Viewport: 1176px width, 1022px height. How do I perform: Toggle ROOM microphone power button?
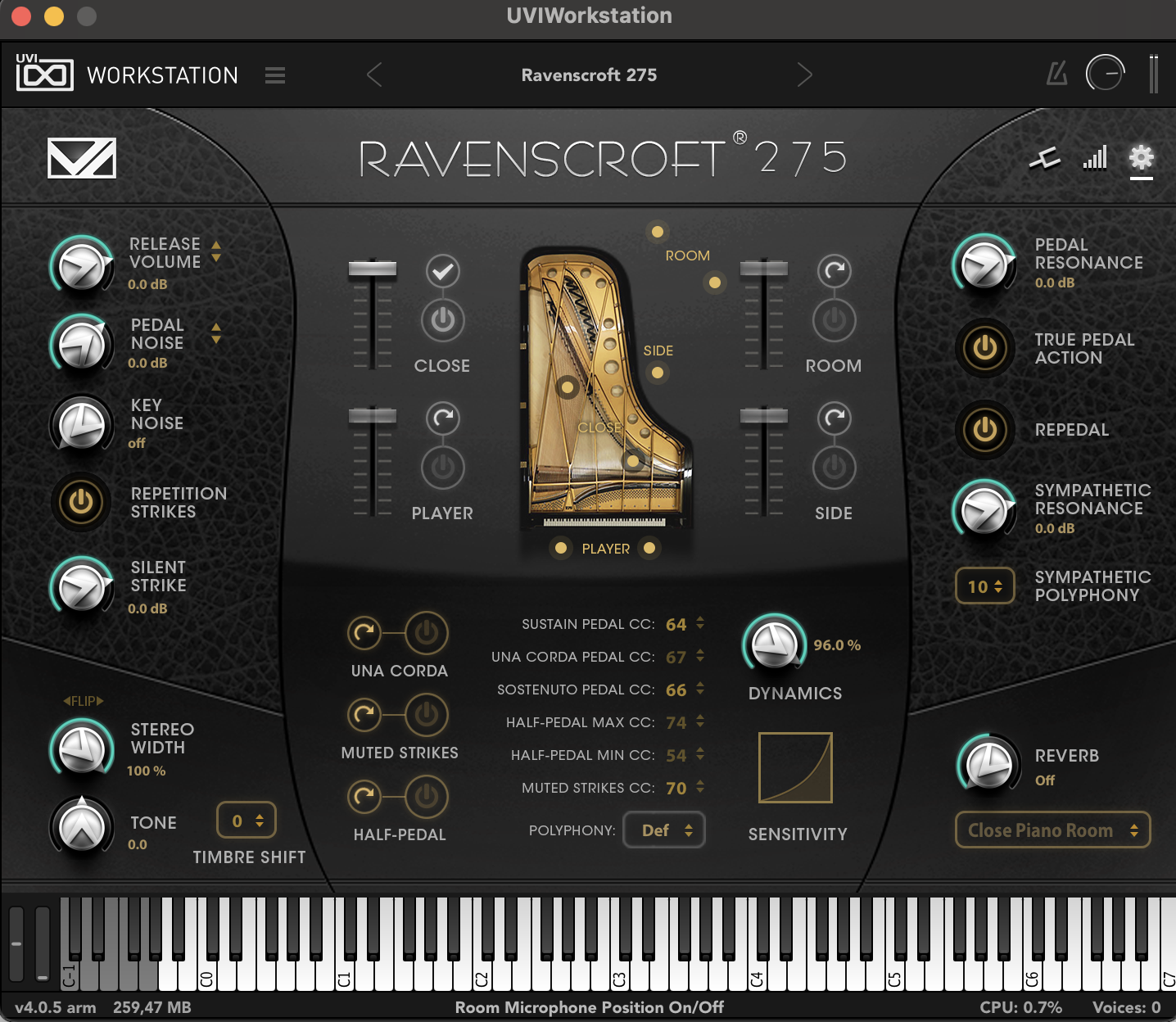tap(835, 320)
